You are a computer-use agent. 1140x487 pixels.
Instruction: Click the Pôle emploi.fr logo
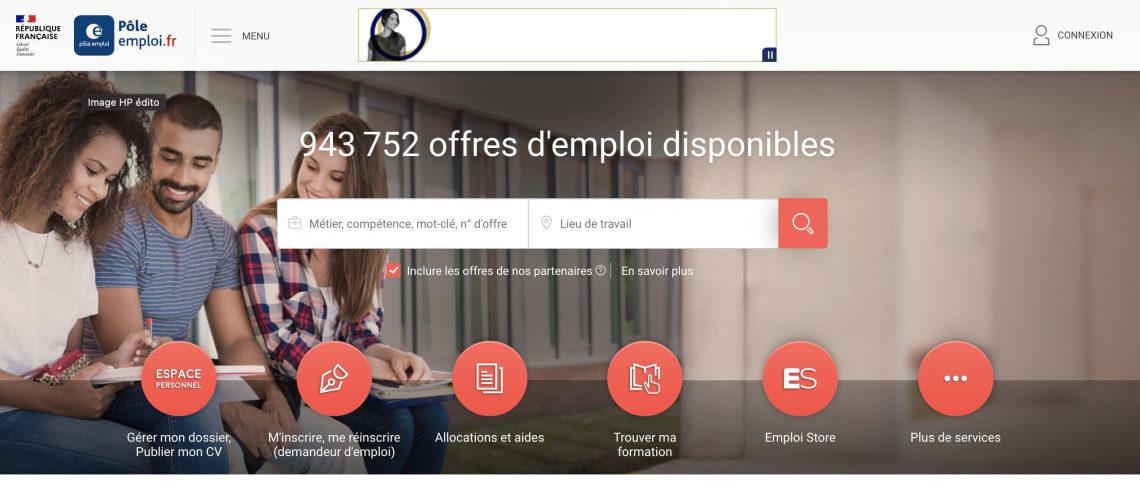tap(125, 35)
